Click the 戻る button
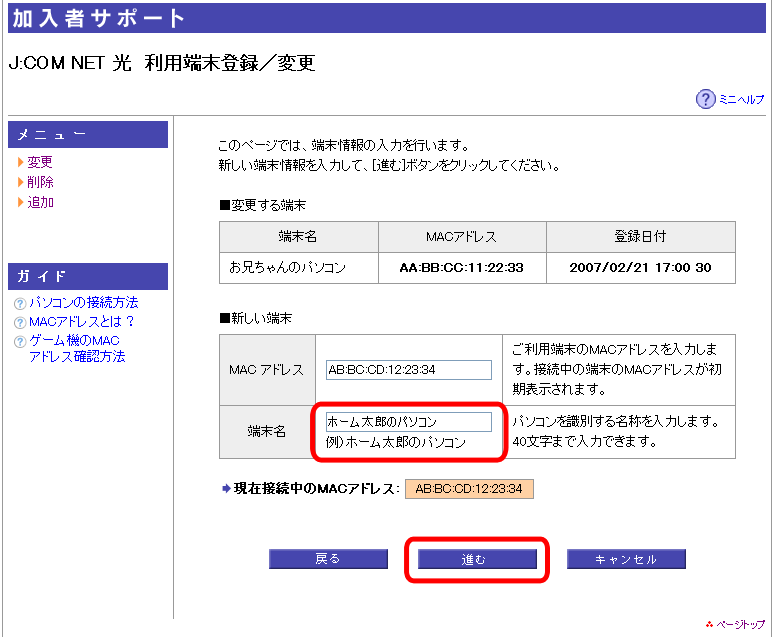The image size is (773, 637). pyautogui.click(x=328, y=559)
